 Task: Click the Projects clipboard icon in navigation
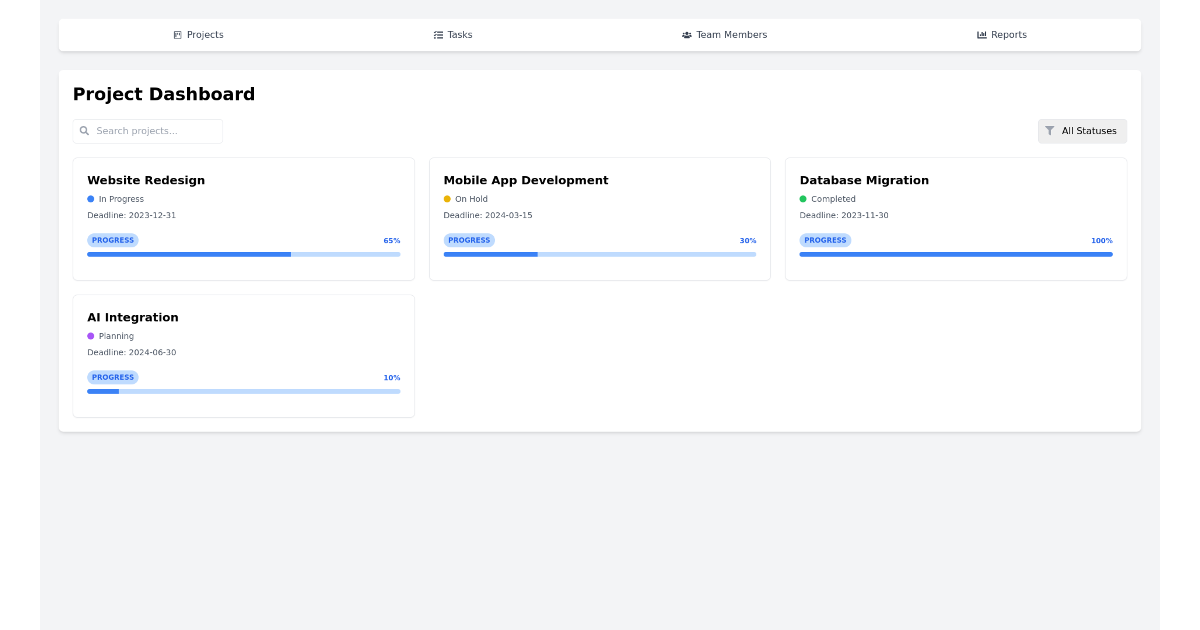pyautogui.click(x=177, y=34)
